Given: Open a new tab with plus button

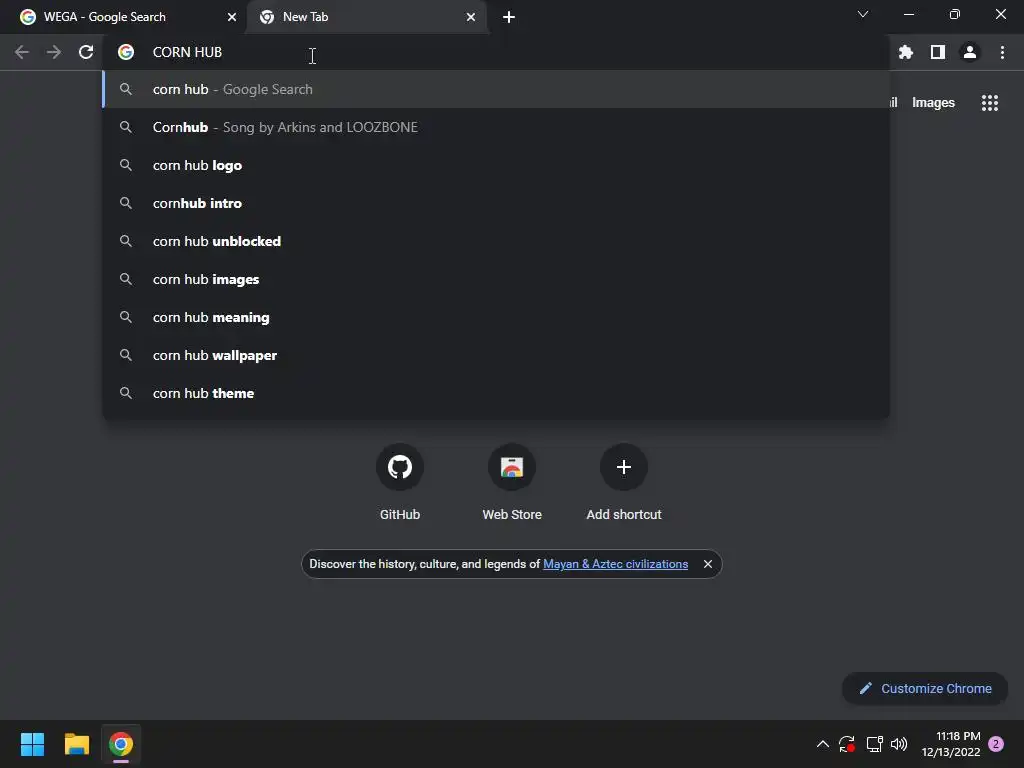Looking at the screenshot, I should (509, 17).
